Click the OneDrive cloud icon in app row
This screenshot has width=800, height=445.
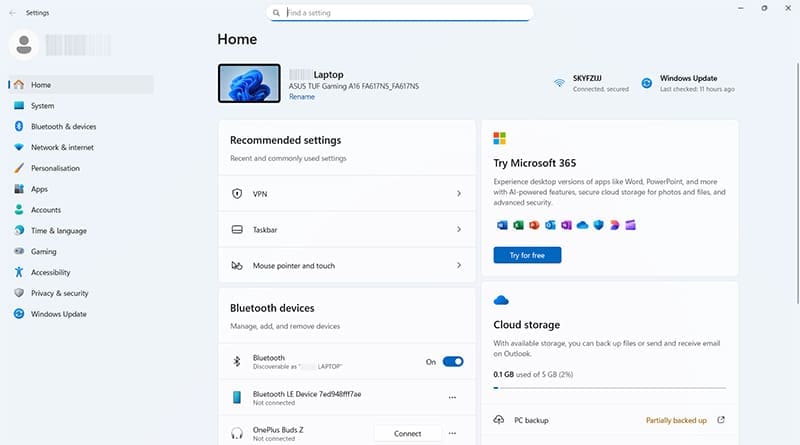[x=582, y=225]
